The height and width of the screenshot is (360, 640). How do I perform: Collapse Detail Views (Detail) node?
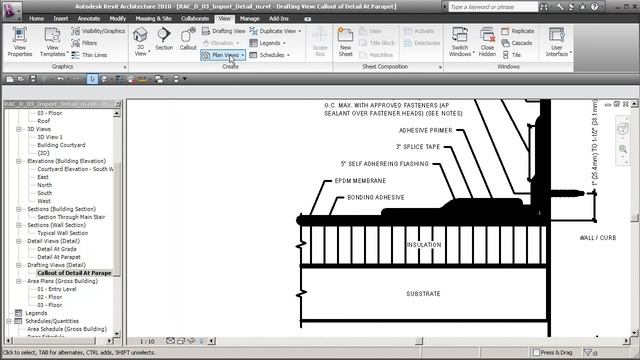pos(19,241)
